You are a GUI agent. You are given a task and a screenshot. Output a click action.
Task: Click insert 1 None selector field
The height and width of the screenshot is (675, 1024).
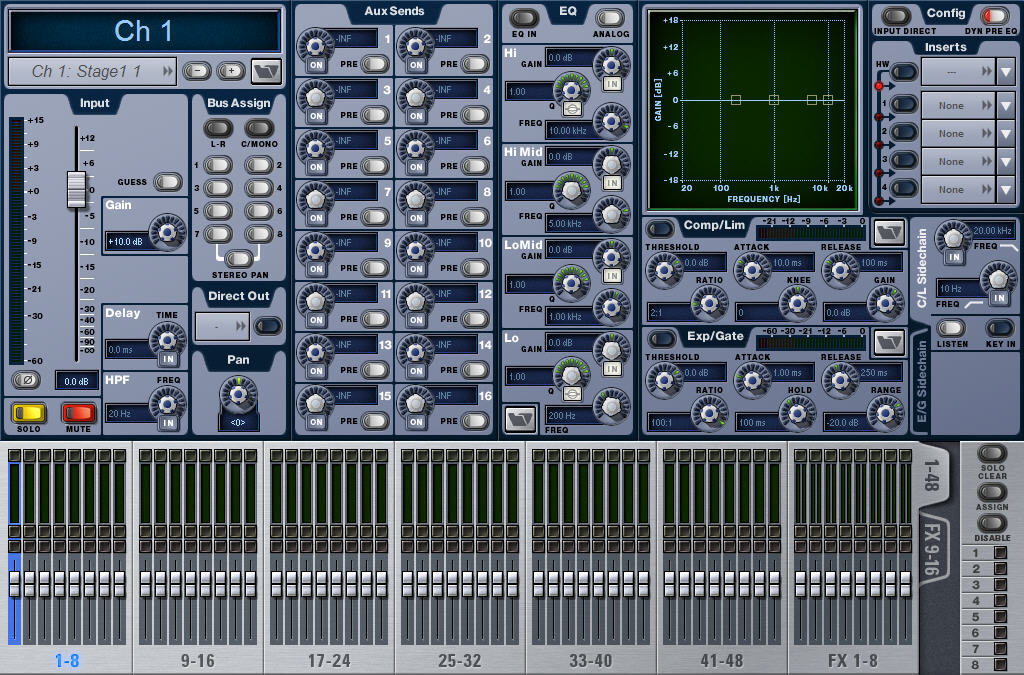click(958, 106)
